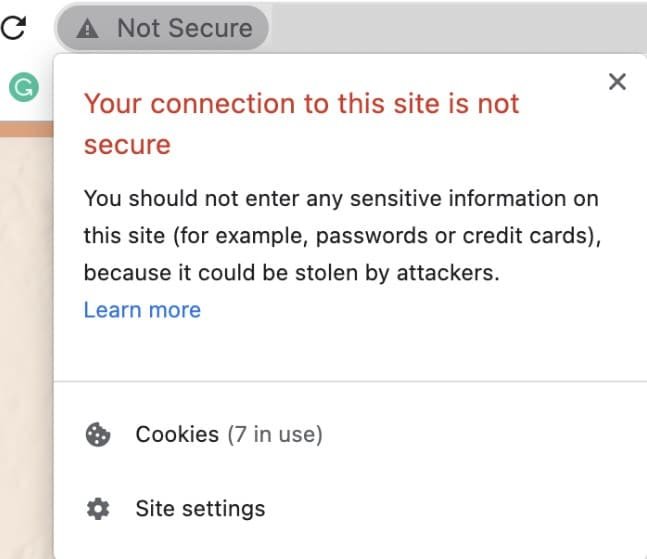Open the Learn more link

[x=142, y=310]
